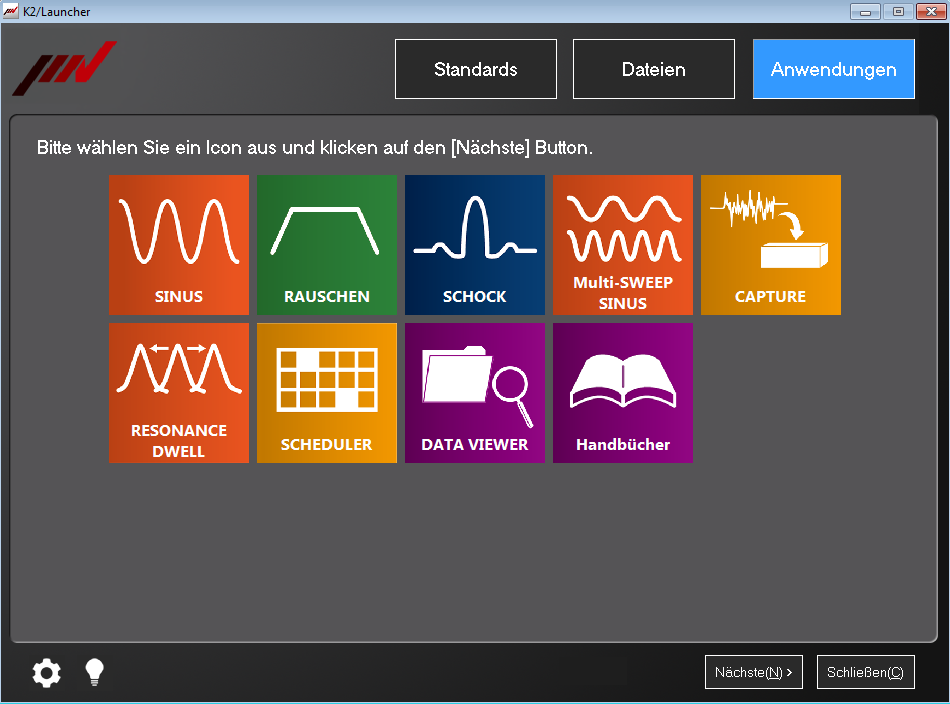The height and width of the screenshot is (704, 950).
Task: Select the RESONANCE DWELL tile
Action: (x=179, y=393)
